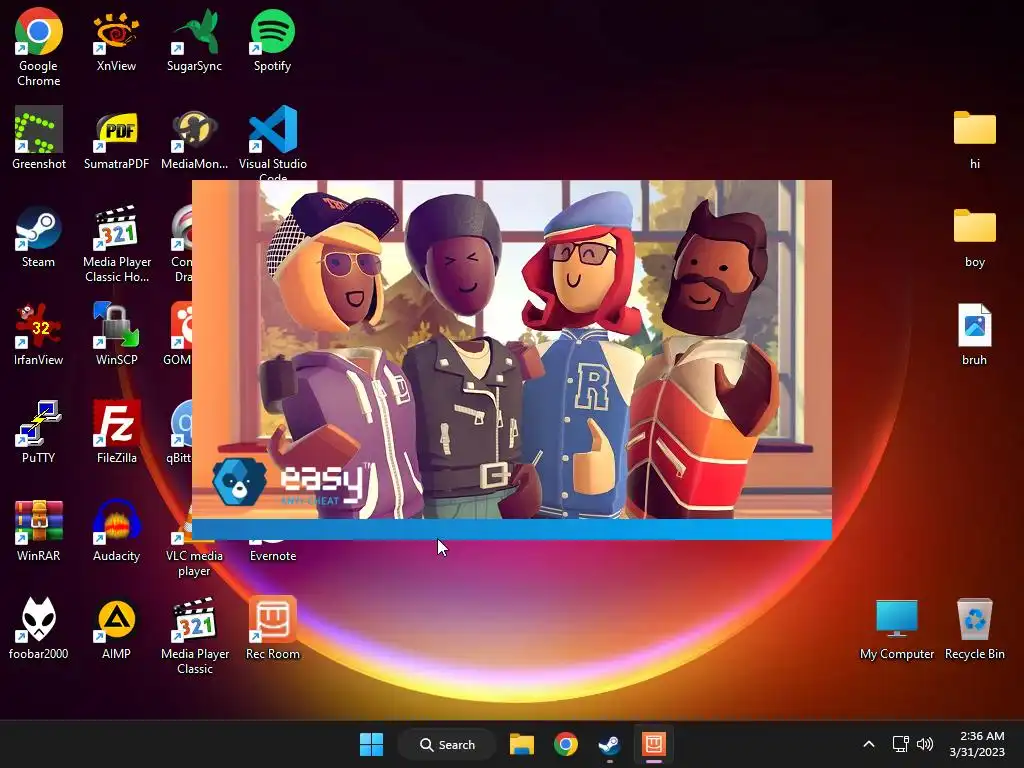Open the My Computer desktop icon
The height and width of the screenshot is (768, 1024).
(x=897, y=630)
